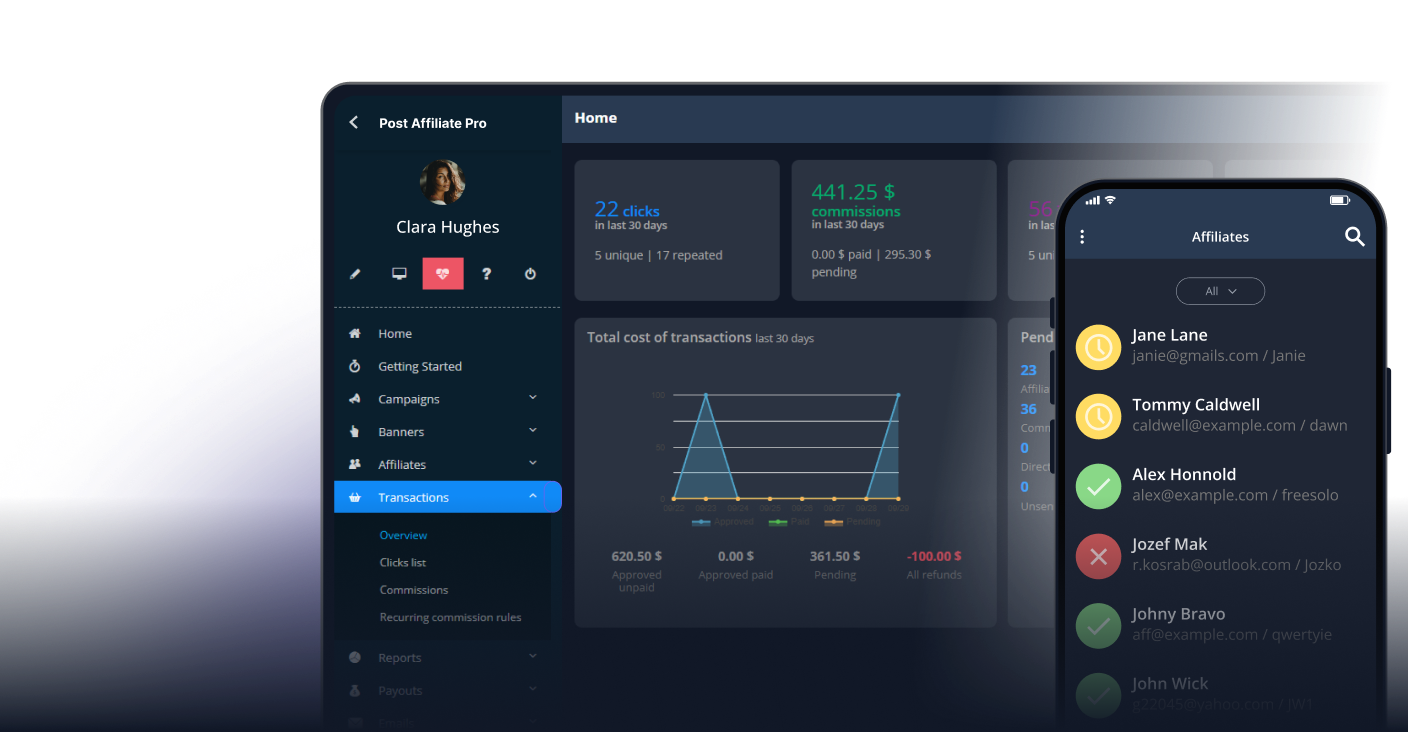Click the question mark help icon
The image size is (1408, 732).
pyautogui.click(x=486, y=273)
